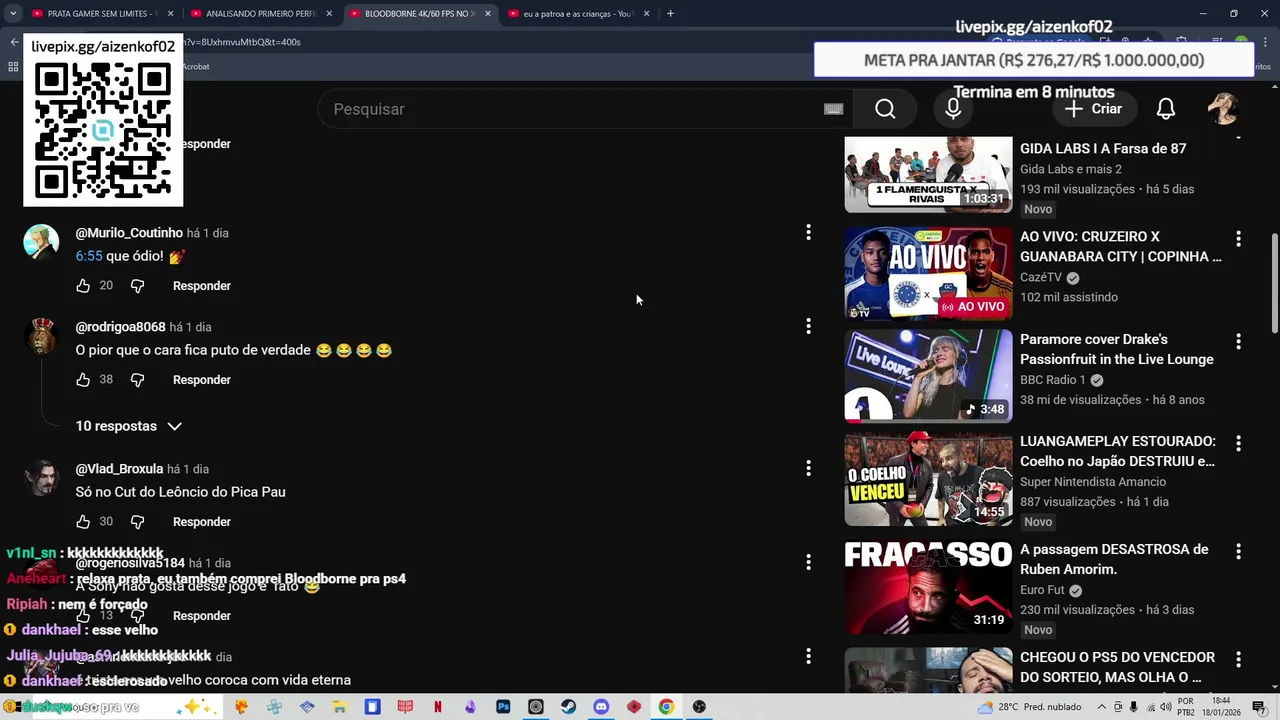Open @Vlad_Broxula channel name
This screenshot has width=1280, height=720.
click(x=119, y=469)
